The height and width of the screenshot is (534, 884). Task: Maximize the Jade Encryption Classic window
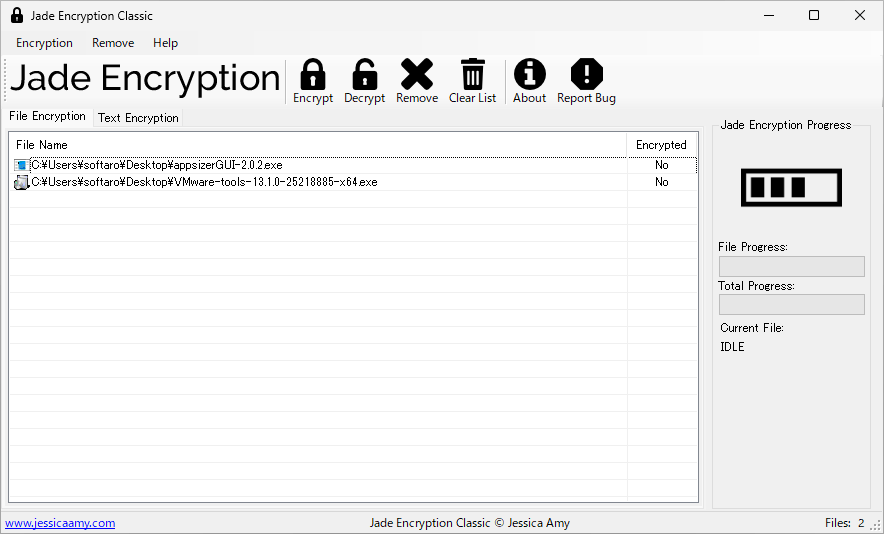coord(814,15)
